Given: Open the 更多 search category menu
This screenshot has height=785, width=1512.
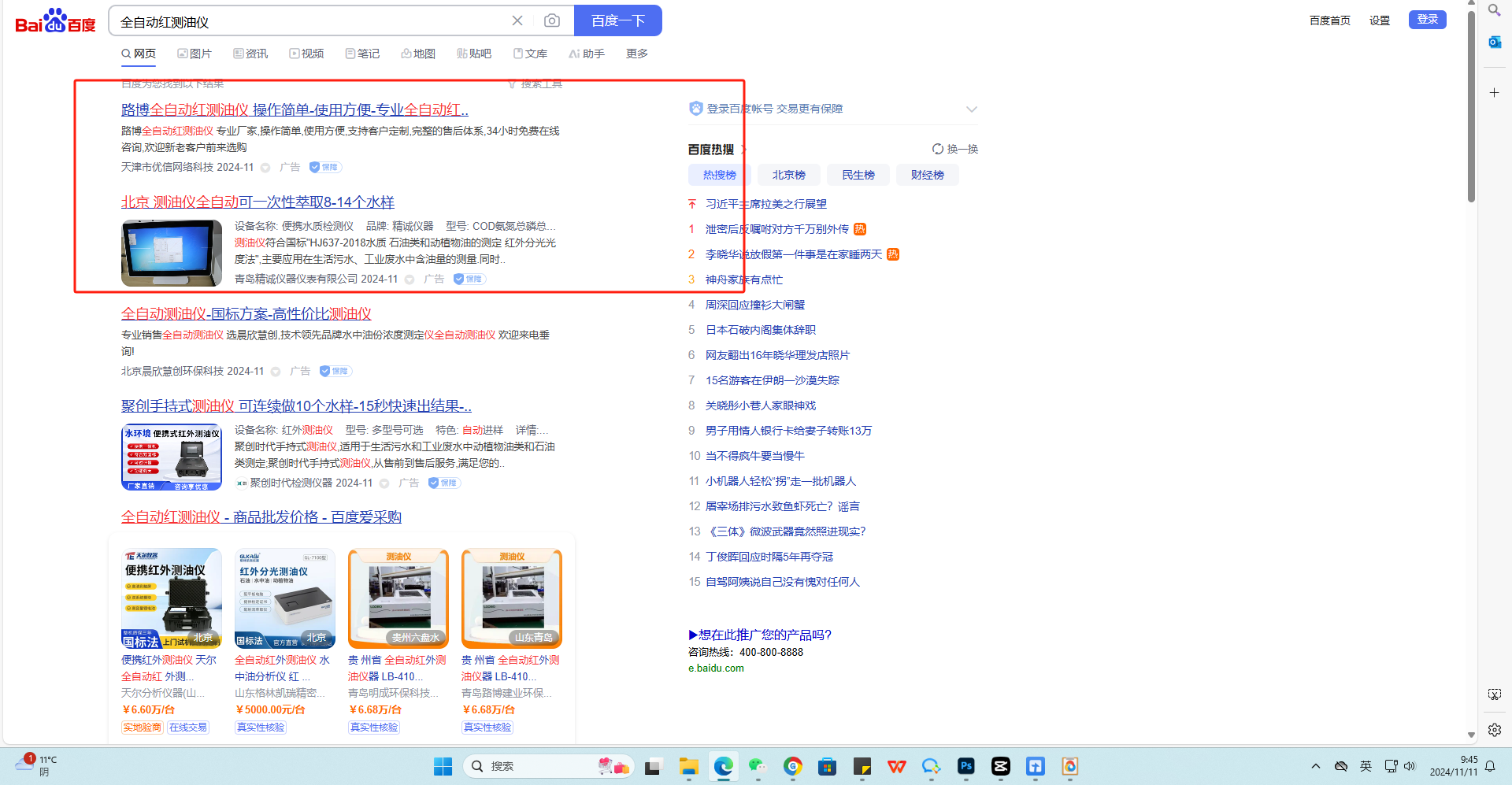Looking at the screenshot, I should coord(636,54).
